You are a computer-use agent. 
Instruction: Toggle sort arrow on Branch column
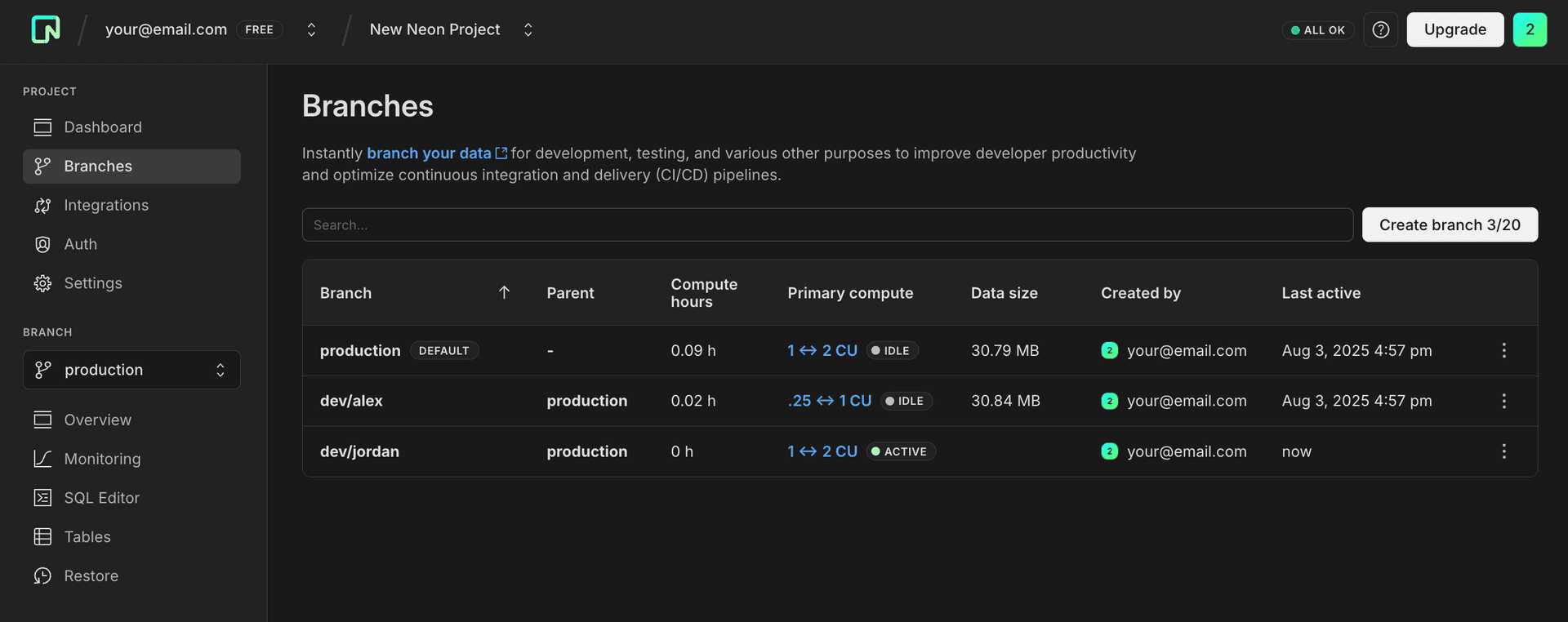click(x=504, y=293)
